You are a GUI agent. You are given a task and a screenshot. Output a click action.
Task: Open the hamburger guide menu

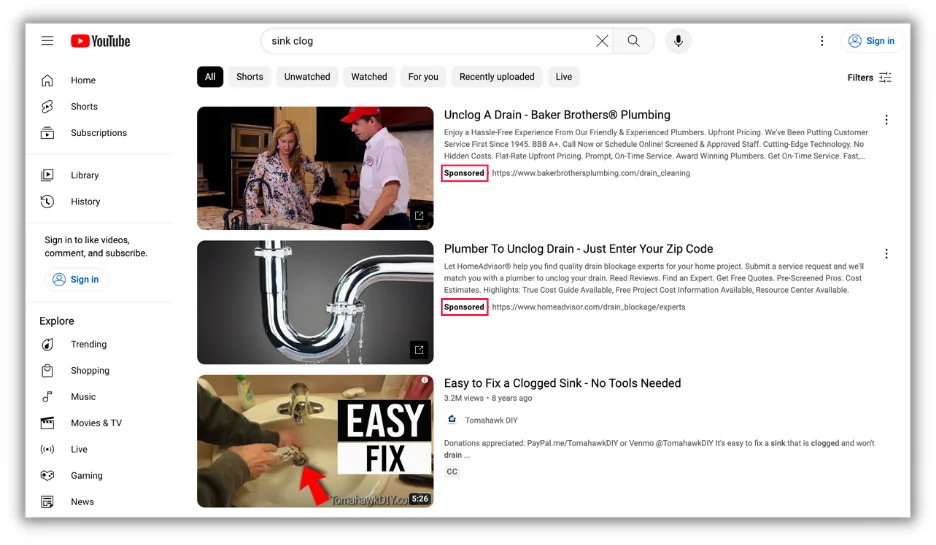coord(47,41)
